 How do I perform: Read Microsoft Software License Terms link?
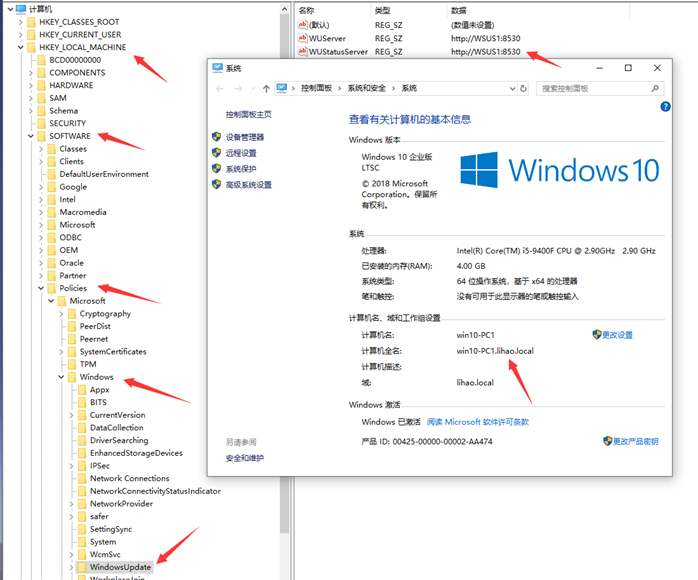(x=478, y=422)
